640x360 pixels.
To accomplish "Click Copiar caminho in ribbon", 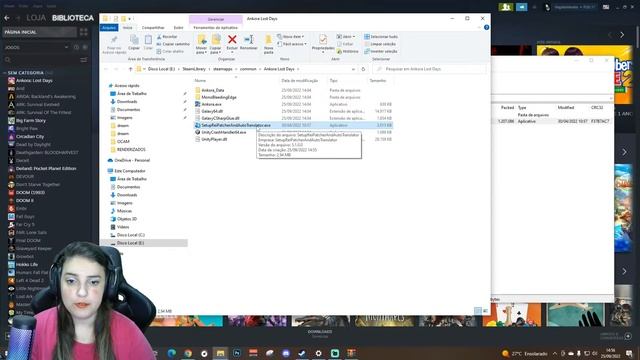I will [173, 44].
